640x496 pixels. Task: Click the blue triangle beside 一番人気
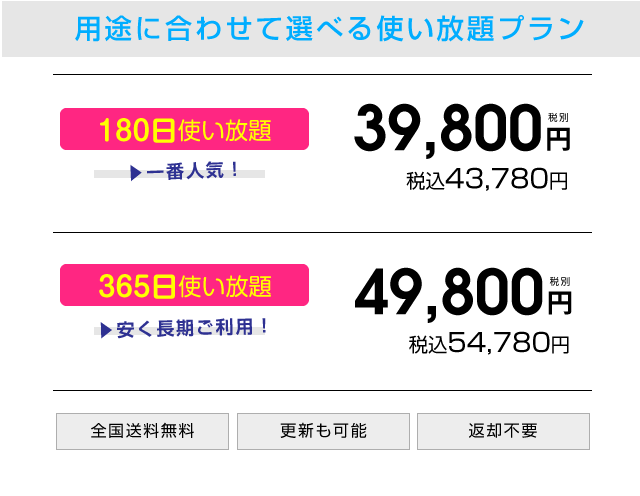136,173
